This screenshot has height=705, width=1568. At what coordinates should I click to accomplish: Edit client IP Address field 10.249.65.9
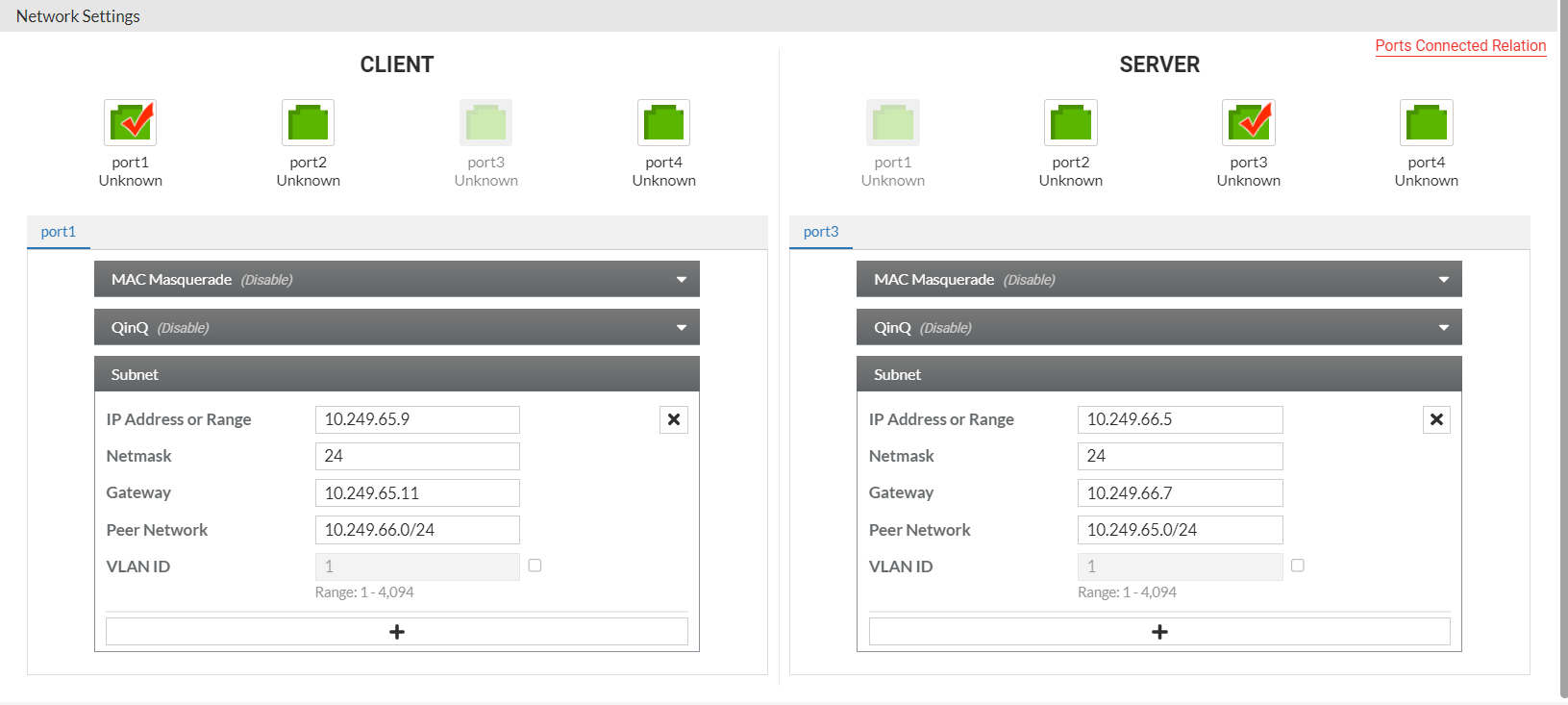pos(417,419)
